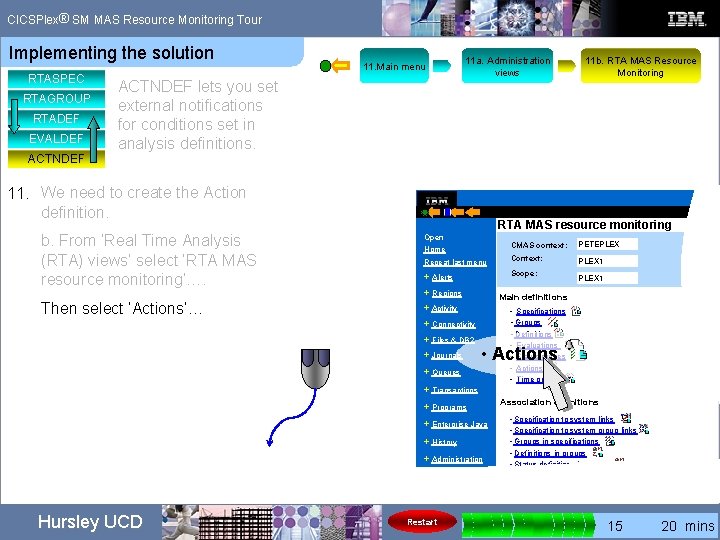Click the 'RTA MAS resource monitoring' heading

tap(584, 225)
